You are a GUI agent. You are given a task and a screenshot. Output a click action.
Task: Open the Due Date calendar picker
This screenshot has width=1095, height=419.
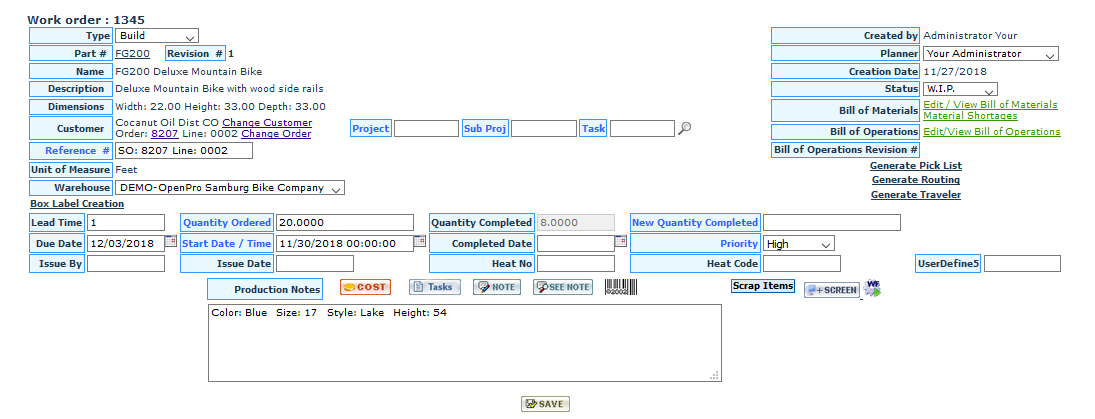click(x=170, y=242)
